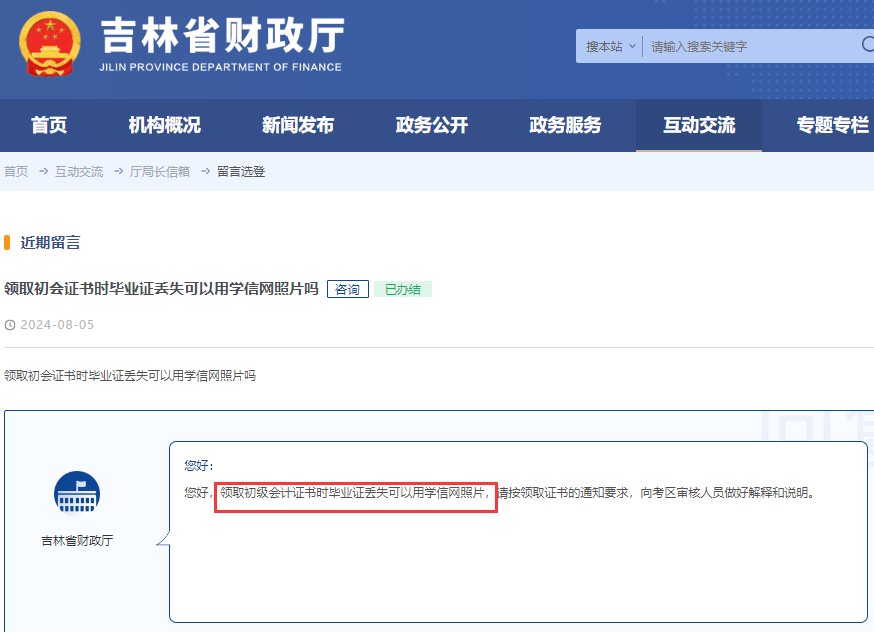Go to the 新闻发布 section

(298, 125)
